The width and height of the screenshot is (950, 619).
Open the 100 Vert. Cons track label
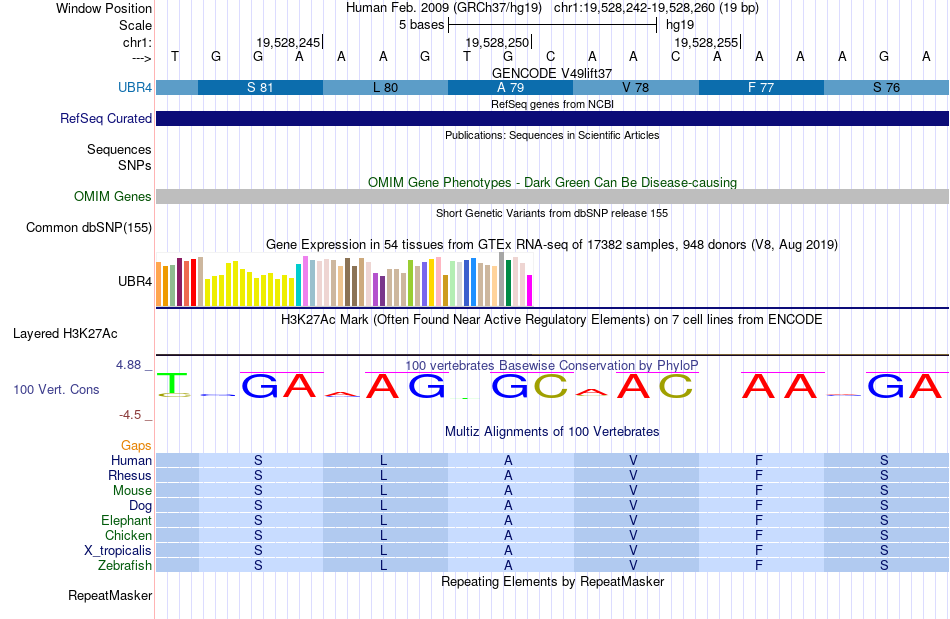(56, 389)
